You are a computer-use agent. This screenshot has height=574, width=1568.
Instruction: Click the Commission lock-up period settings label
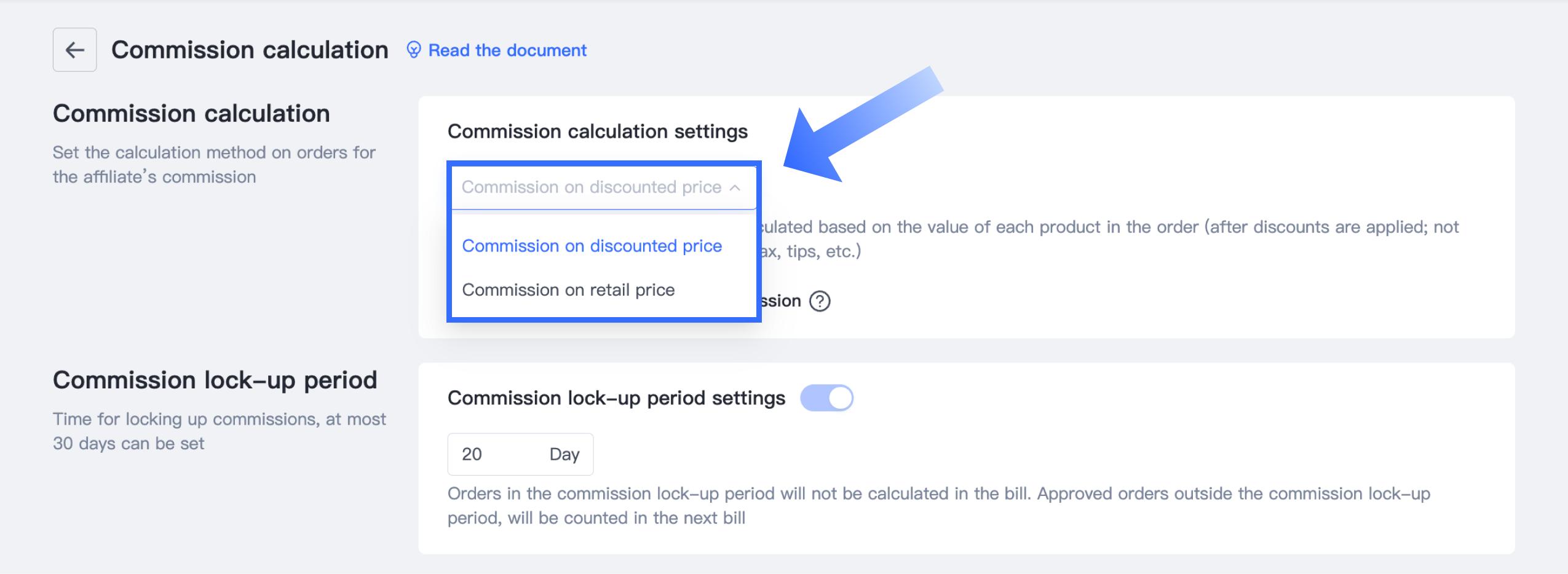tap(616, 398)
